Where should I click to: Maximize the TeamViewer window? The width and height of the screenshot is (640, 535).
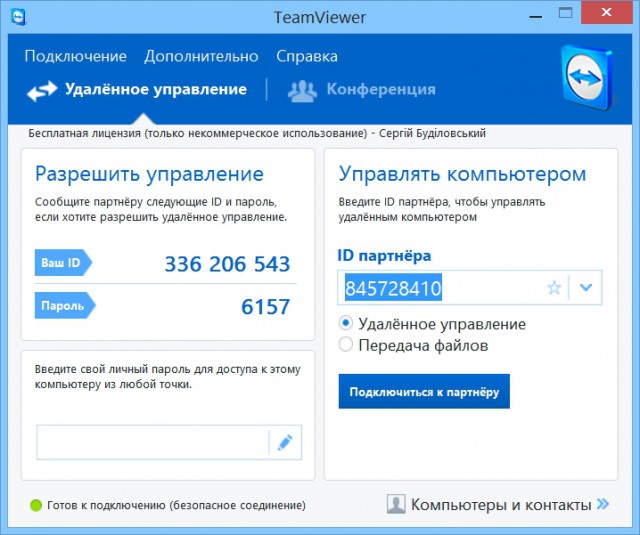pyautogui.click(x=565, y=13)
